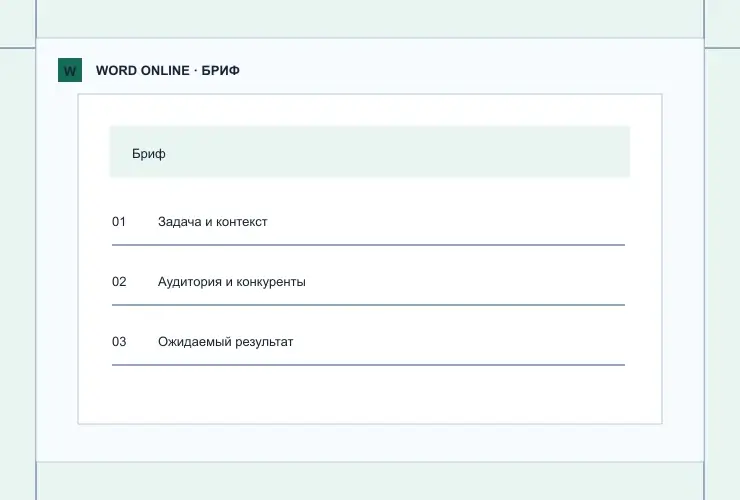The width and height of the screenshot is (740, 500).
Task: Click the number 02 label
Action: [119, 282]
